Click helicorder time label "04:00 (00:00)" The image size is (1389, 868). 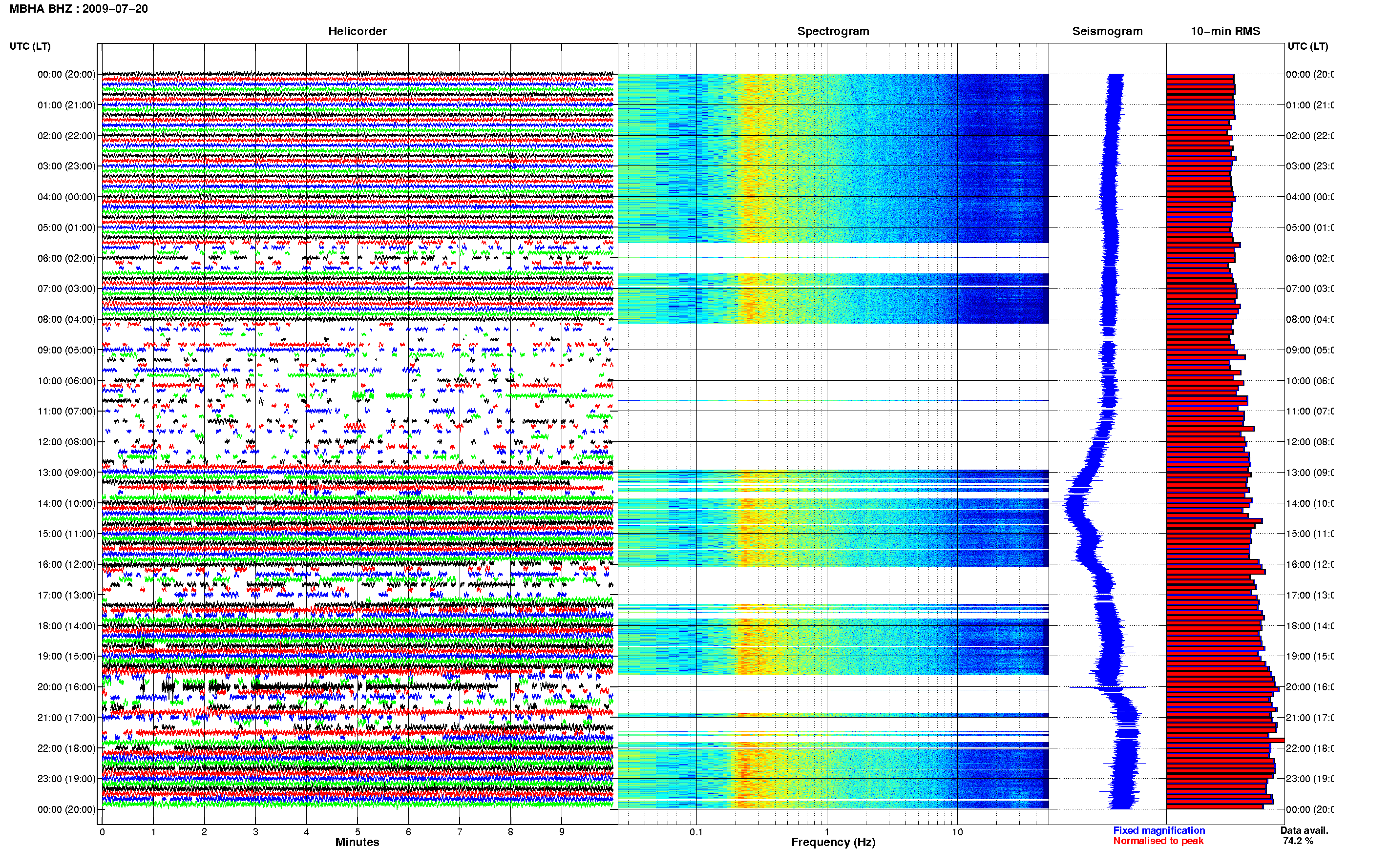click(66, 197)
